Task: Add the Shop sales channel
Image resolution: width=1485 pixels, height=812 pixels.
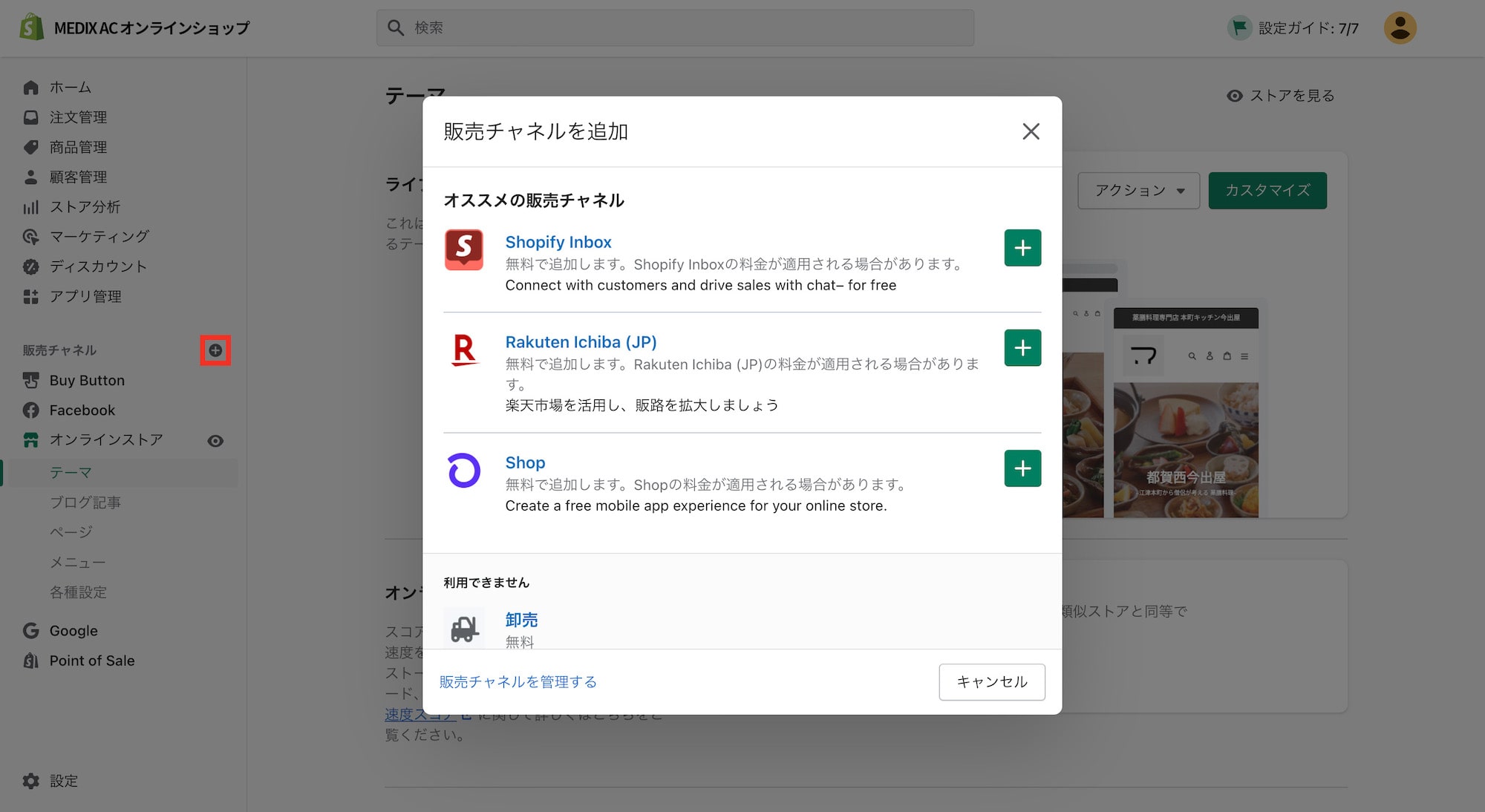Action: click(x=1022, y=468)
